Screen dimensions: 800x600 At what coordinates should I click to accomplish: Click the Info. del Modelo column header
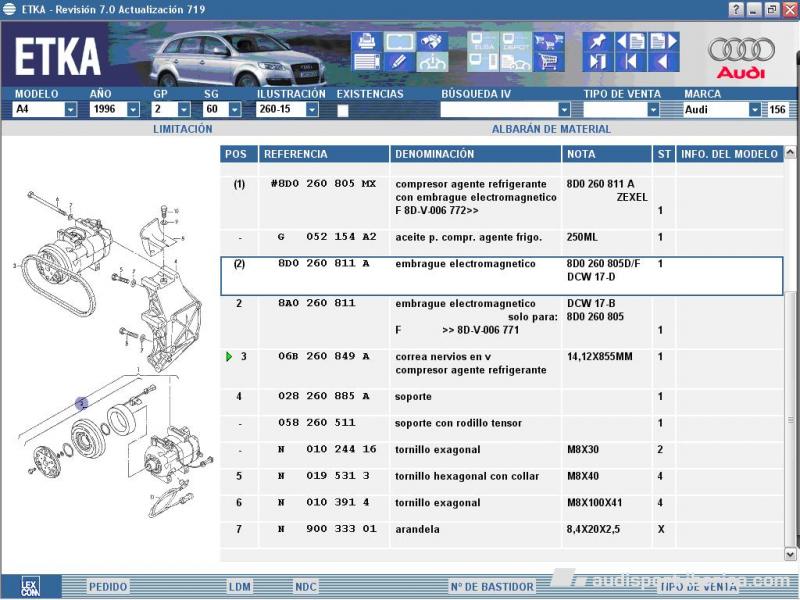(730, 154)
